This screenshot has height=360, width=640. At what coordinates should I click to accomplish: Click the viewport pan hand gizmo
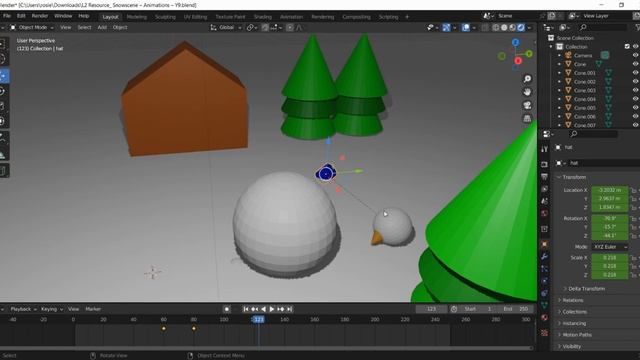point(527,92)
